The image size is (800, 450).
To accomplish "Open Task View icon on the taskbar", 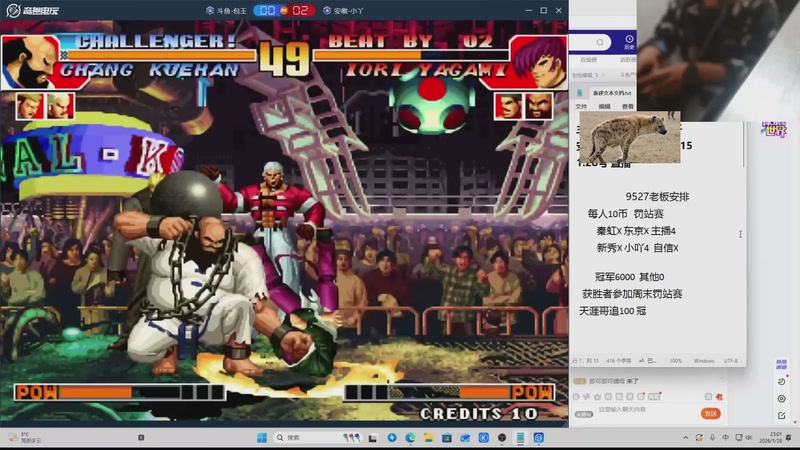I will point(373,438).
